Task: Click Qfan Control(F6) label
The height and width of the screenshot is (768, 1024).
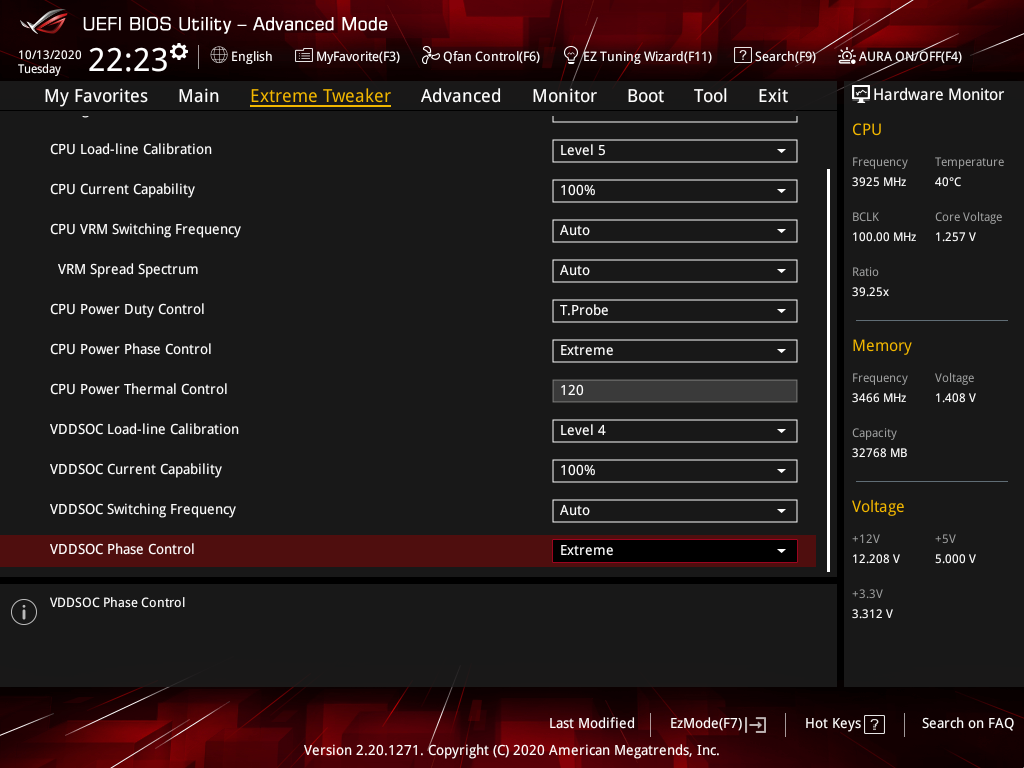Action: point(492,57)
